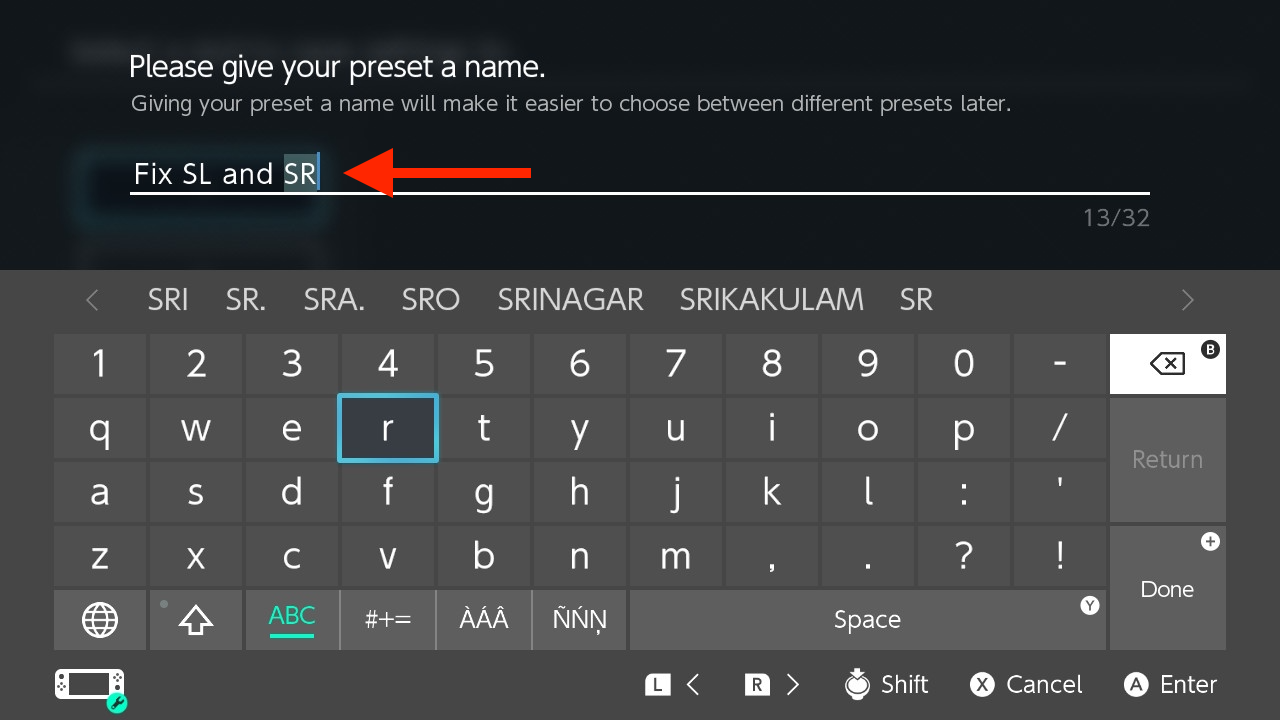Tap the Space bar key
Screen dimensions: 1280x720
coord(868,620)
